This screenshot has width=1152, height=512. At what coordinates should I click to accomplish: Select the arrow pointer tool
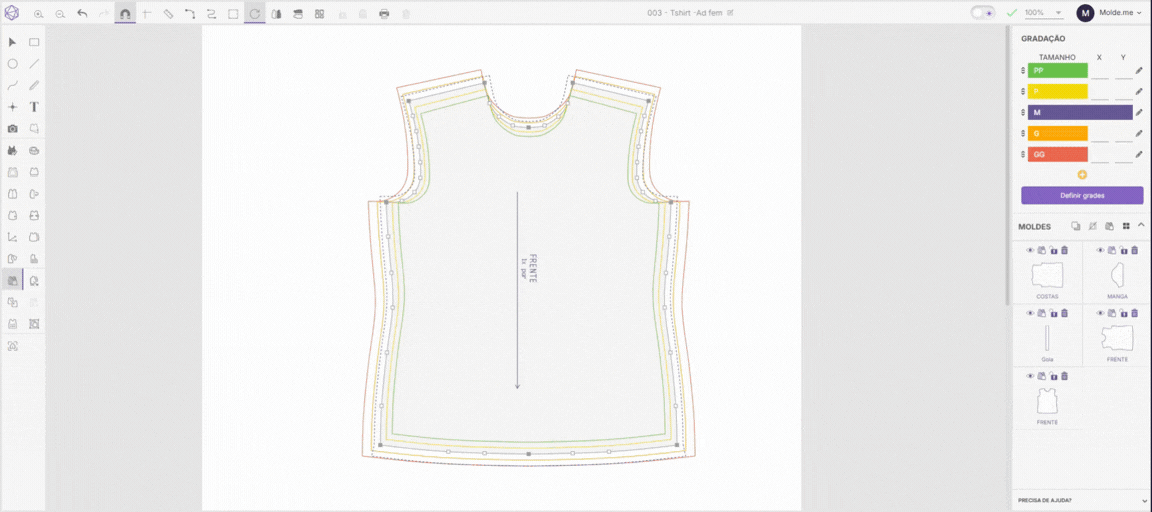12,42
